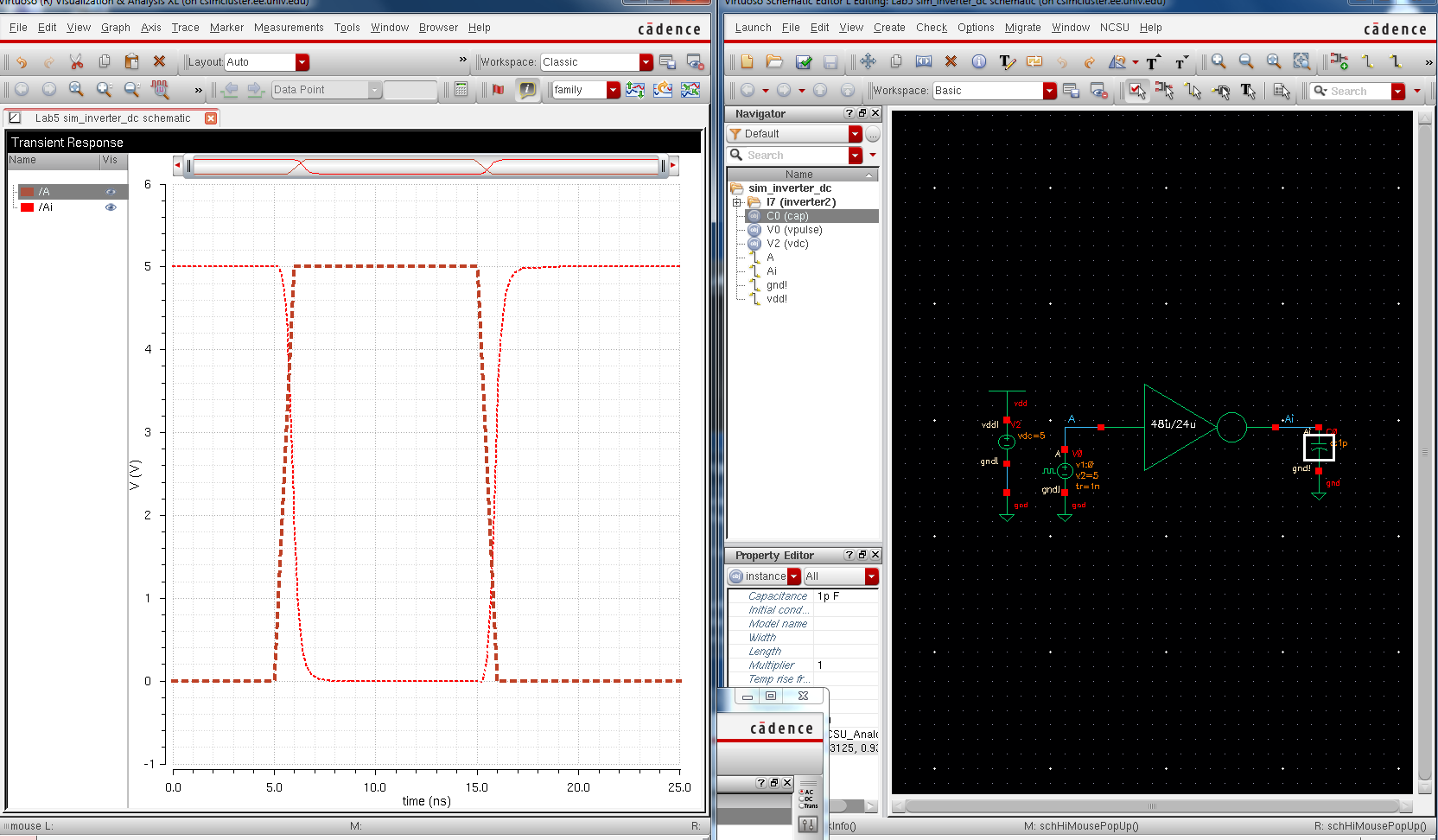Viewport: 1438px width, 840px height.
Task: Click the Open folder icon in schematic toolbar
Action: point(774,61)
